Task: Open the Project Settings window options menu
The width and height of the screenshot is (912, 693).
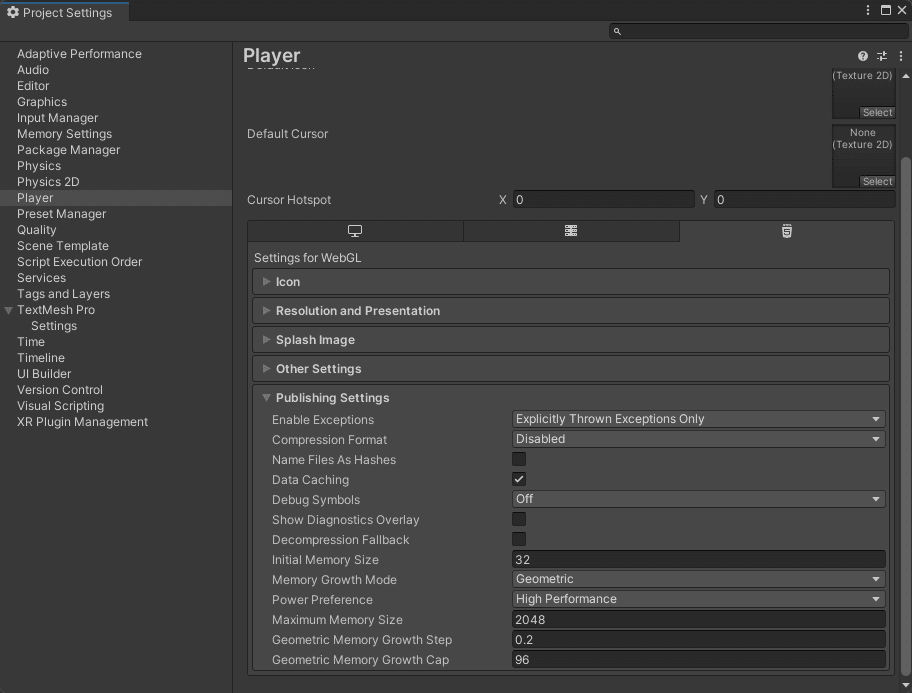Action: (867, 10)
